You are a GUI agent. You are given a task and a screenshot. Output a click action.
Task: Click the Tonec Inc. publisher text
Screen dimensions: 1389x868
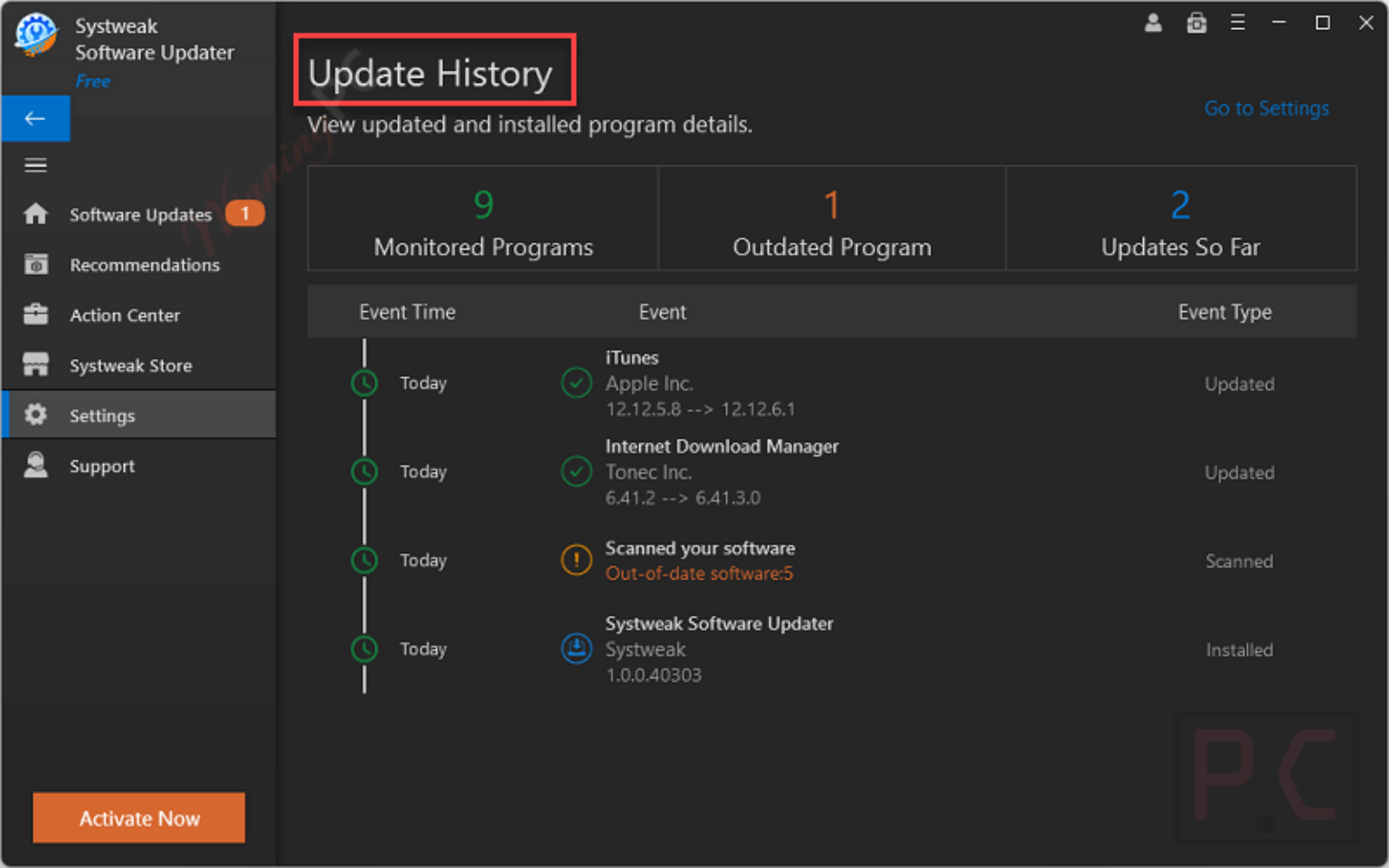pos(648,472)
